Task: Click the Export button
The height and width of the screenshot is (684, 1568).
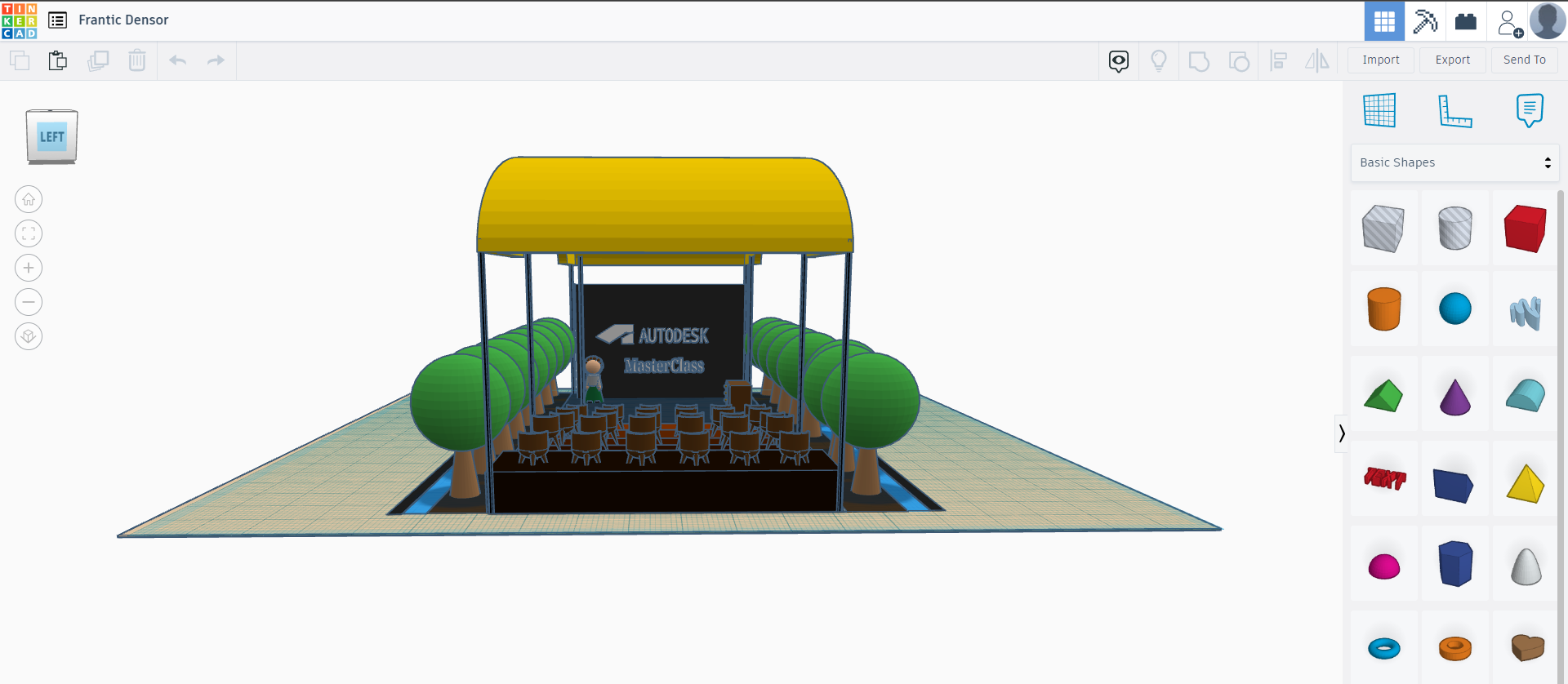Action: click(1453, 60)
